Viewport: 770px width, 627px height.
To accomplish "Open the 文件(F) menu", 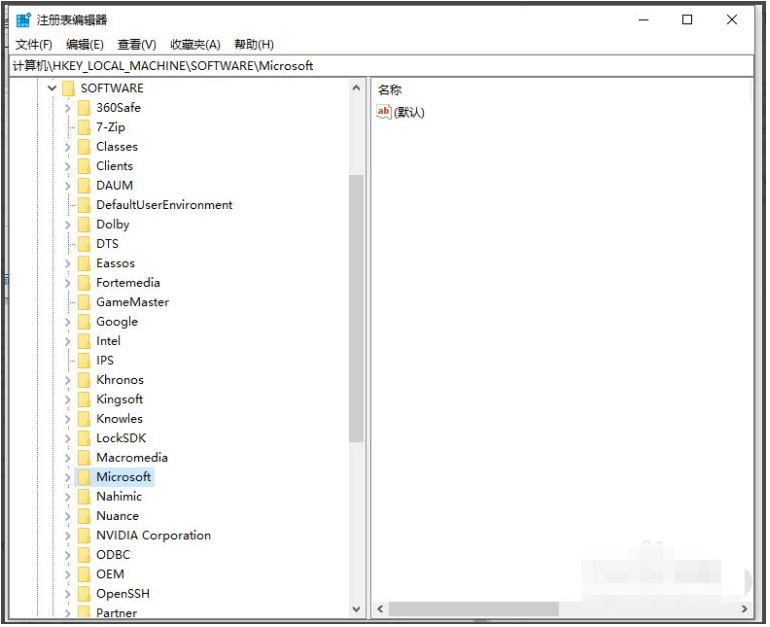I will [x=34, y=44].
